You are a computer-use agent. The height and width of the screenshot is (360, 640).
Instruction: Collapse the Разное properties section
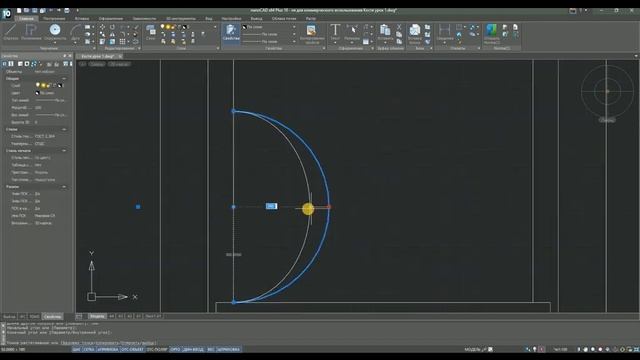point(64,187)
